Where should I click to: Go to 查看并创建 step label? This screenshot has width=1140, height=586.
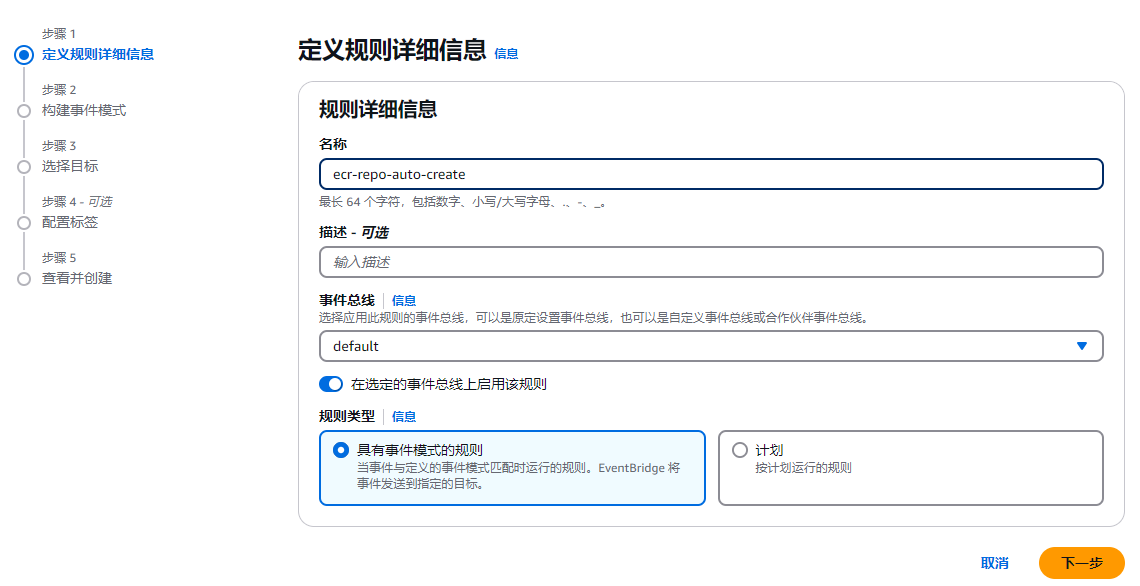[77, 278]
